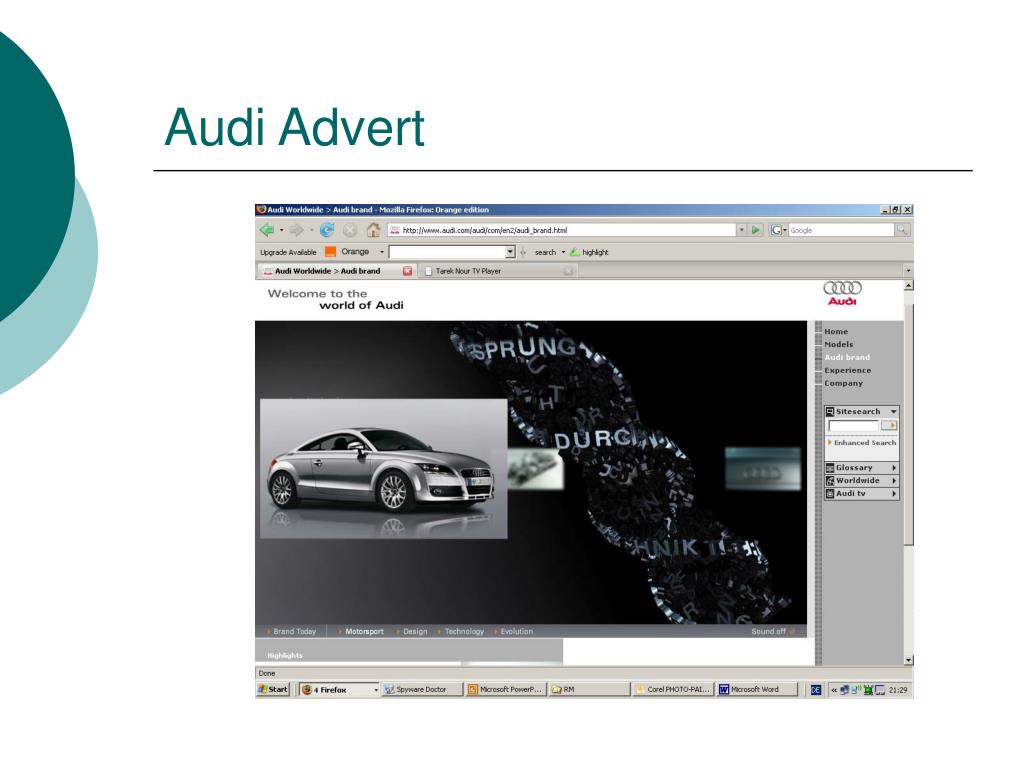Click the page scrollbar up arrow

point(908,286)
